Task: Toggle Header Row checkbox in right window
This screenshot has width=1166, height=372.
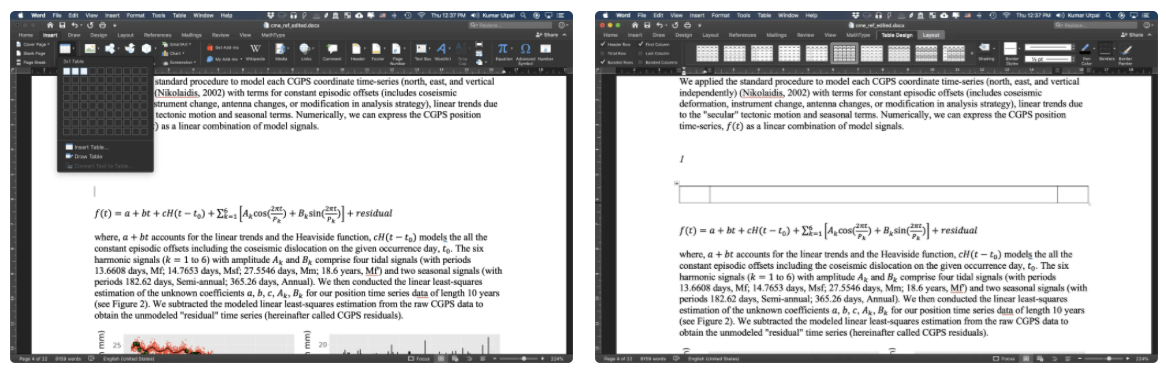Action: point(603,45)
